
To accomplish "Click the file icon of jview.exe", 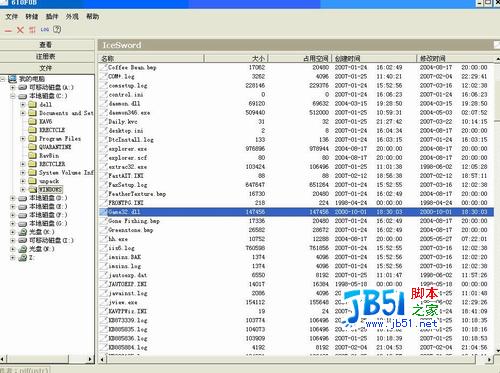I will point(104,302).
